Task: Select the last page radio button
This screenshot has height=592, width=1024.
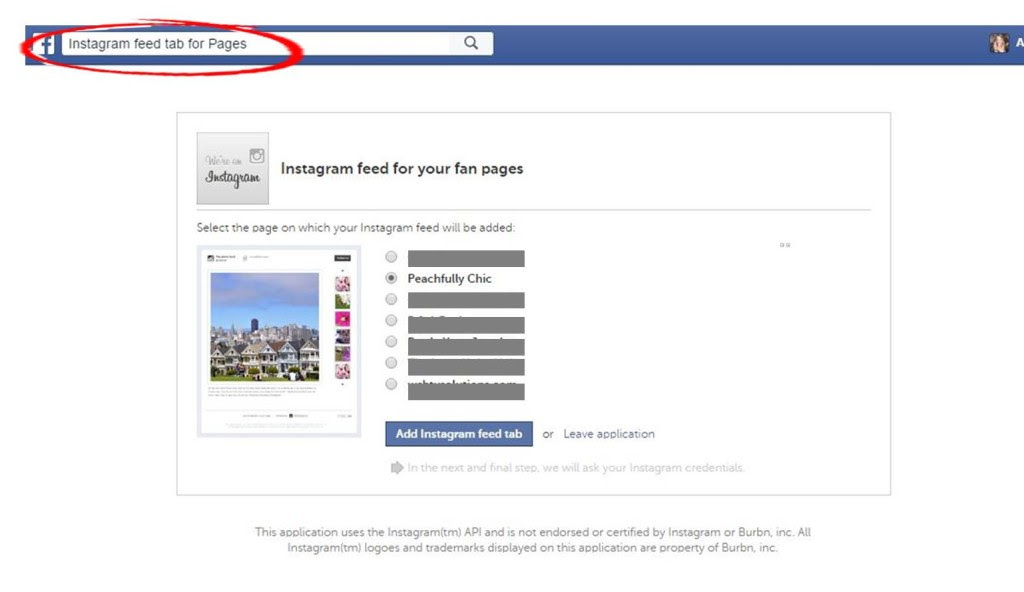Action: (391, 384)
